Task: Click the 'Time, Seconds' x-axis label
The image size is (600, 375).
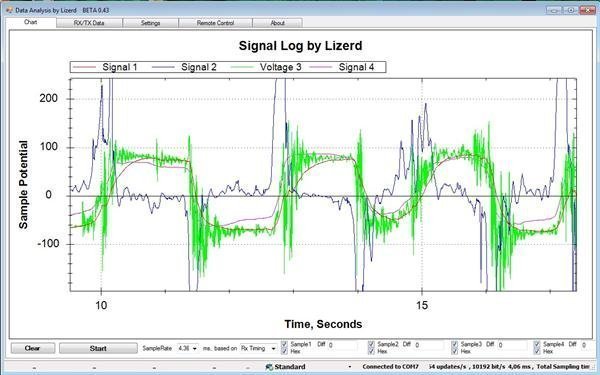Action: (x=323, y=324)
